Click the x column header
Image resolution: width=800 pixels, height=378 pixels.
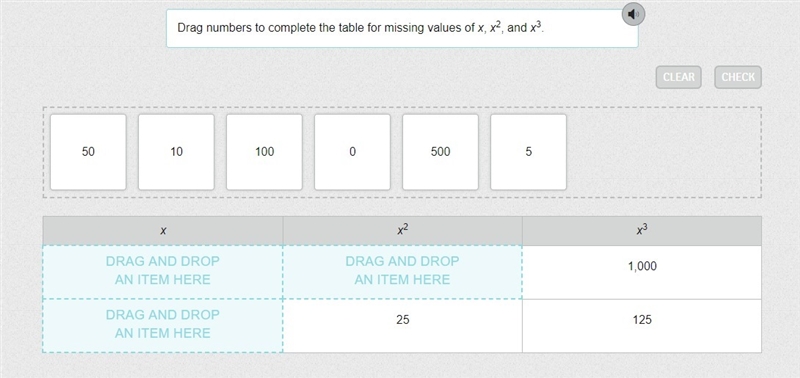tap(163, 231)
